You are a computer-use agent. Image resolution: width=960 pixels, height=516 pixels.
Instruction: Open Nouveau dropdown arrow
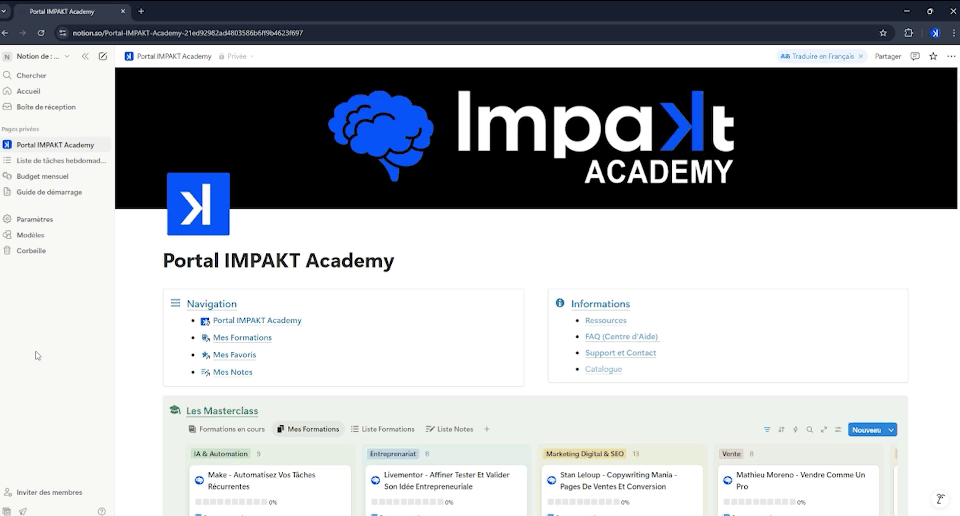(891, 430)
